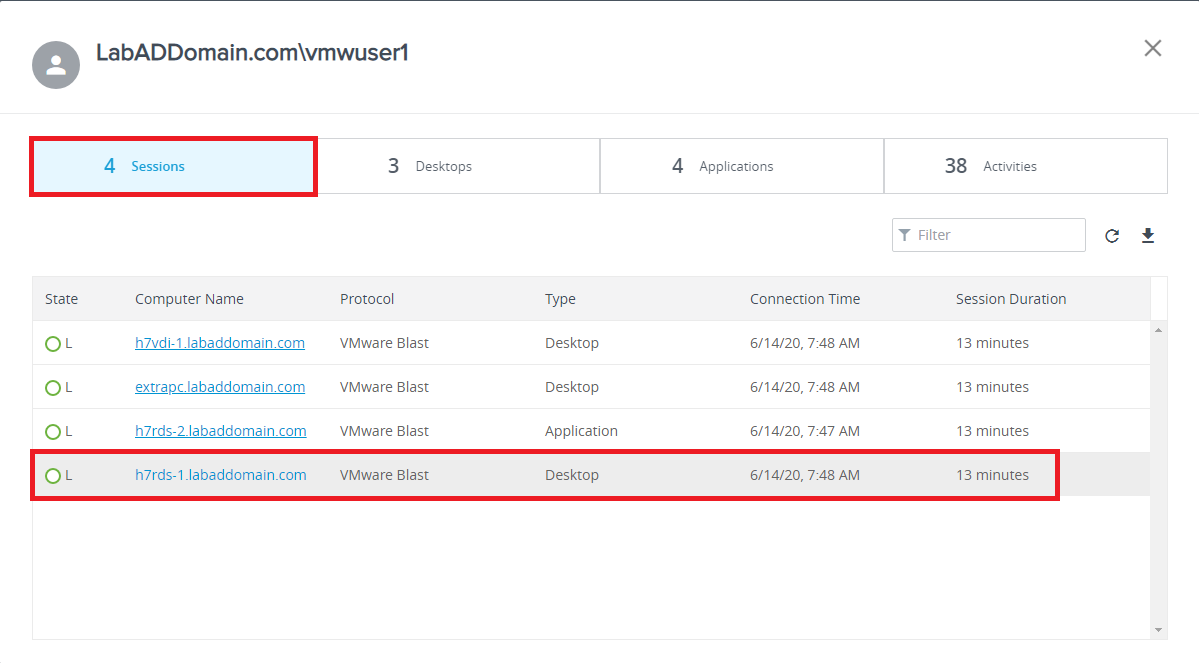Image resolution: width=1199 pixels, height=663 pixels.
Task: Click the state circle for h7vdi-1
Action: (x=53, y=344)
